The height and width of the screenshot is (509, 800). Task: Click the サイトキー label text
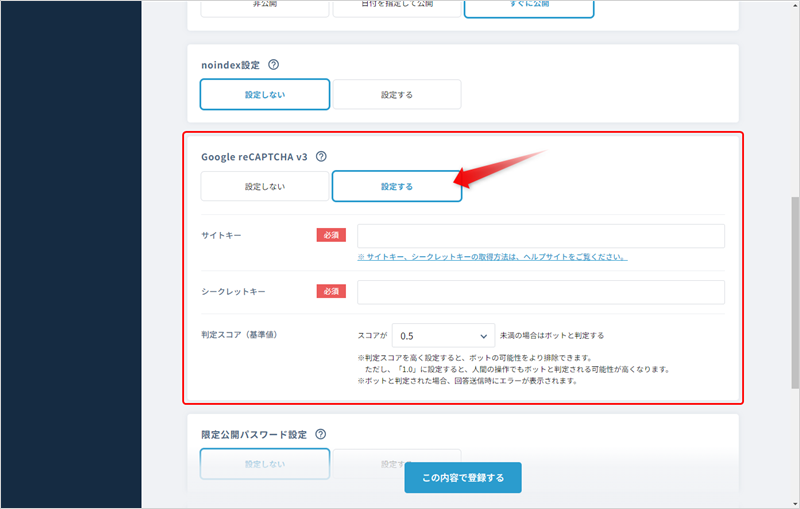coord(221,236)
